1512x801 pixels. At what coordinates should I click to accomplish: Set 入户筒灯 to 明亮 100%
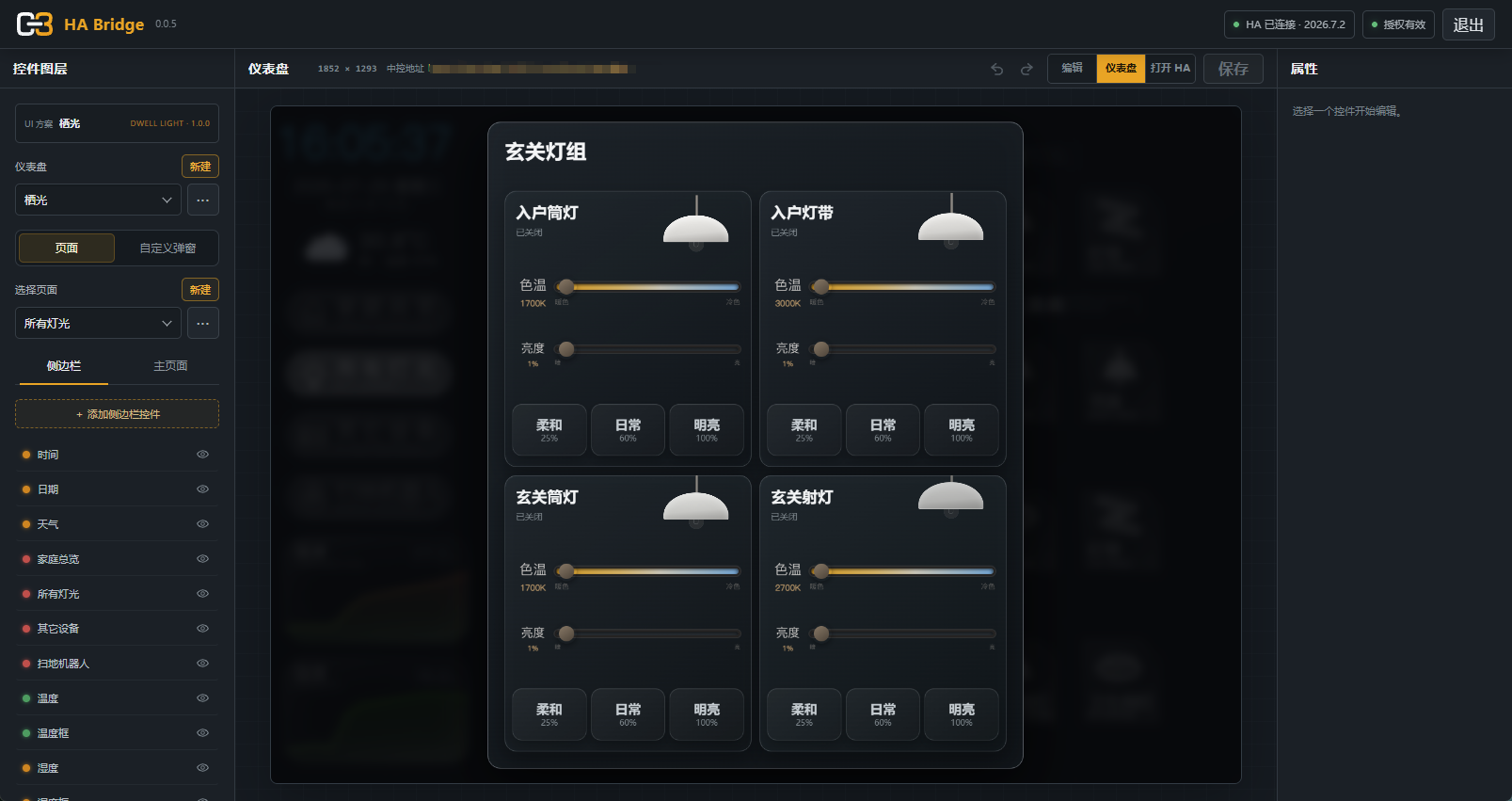point(707,430)
